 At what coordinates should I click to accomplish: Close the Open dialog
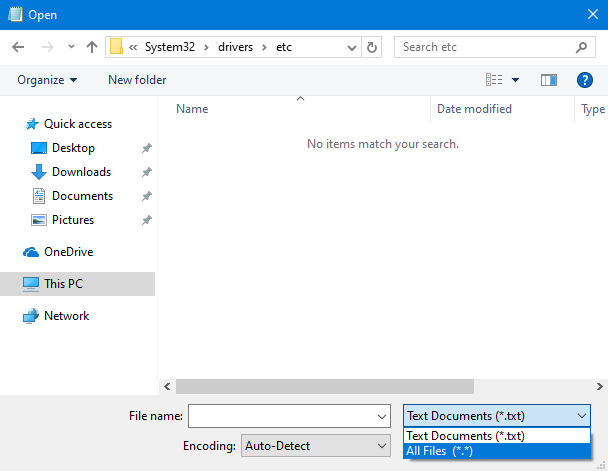[x=592, y=14]
